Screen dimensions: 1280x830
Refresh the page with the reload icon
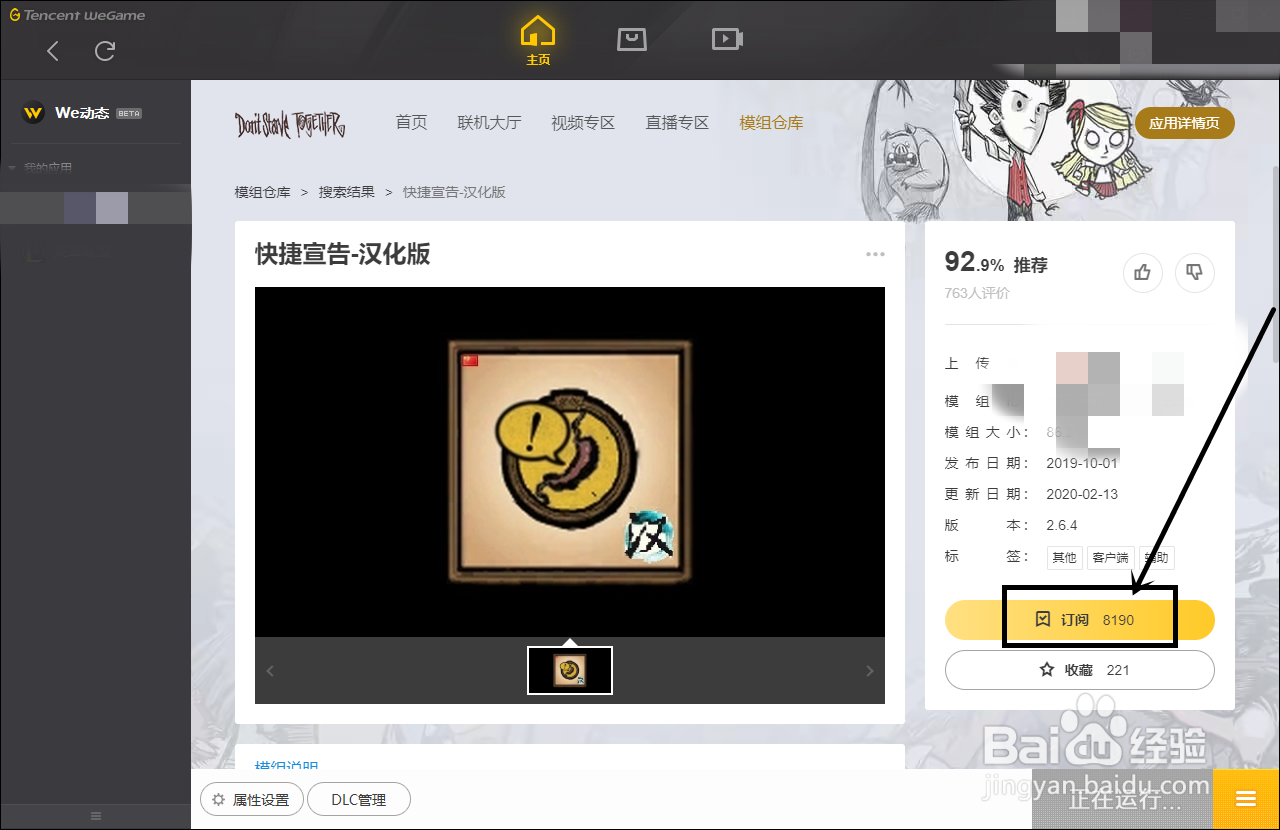tap(105, 51)
